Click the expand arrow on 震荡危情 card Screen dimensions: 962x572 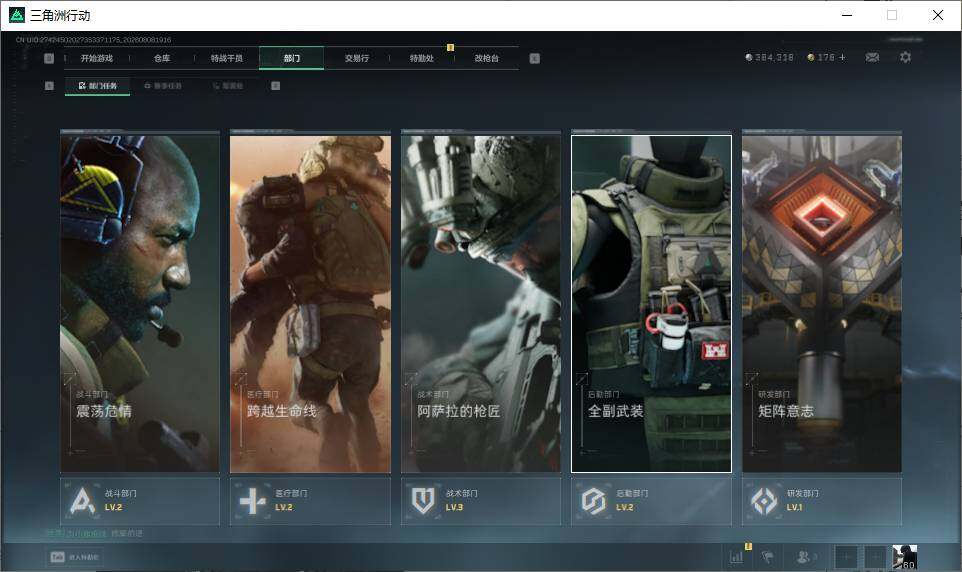pos(71,378)
